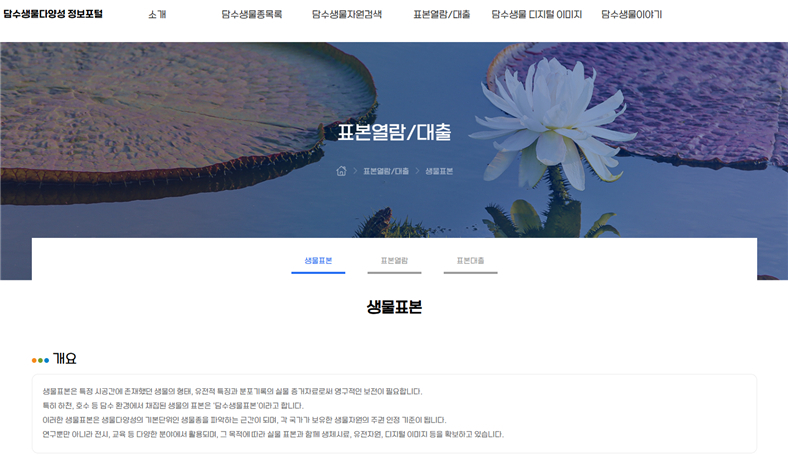Click the 개요 section heading text

pyautogui.click(x=65, y=359)
